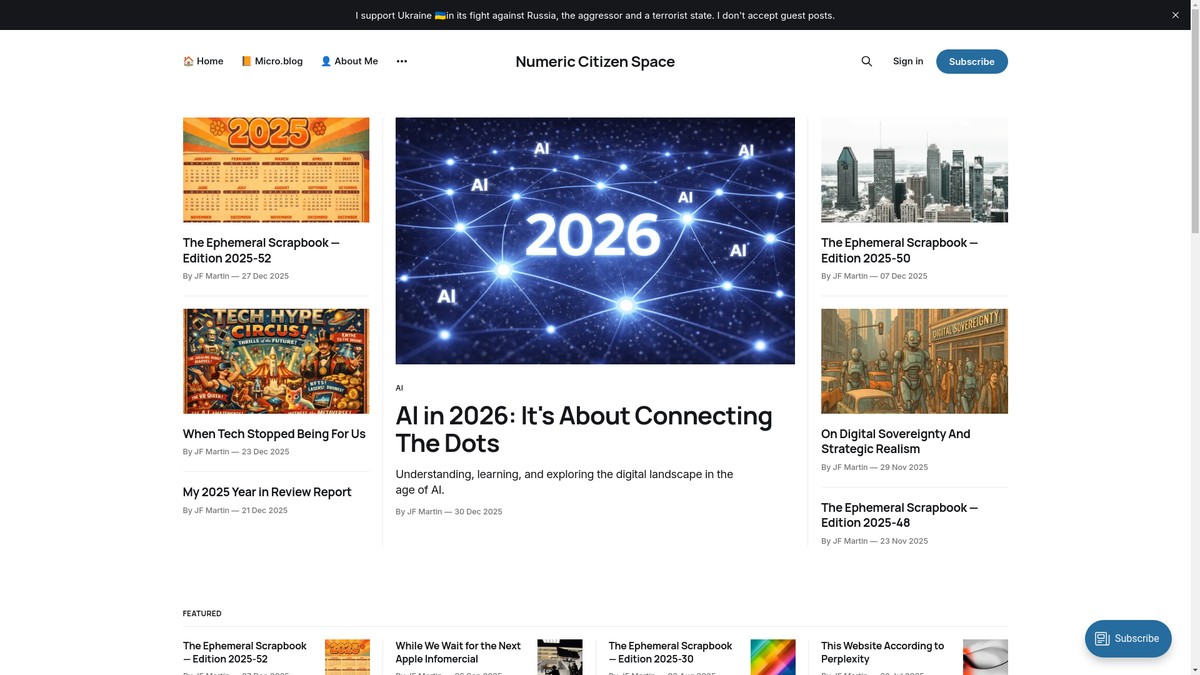
Task: Open Digital Sovereignty robots thumbnail
Action: coord(914,361)
